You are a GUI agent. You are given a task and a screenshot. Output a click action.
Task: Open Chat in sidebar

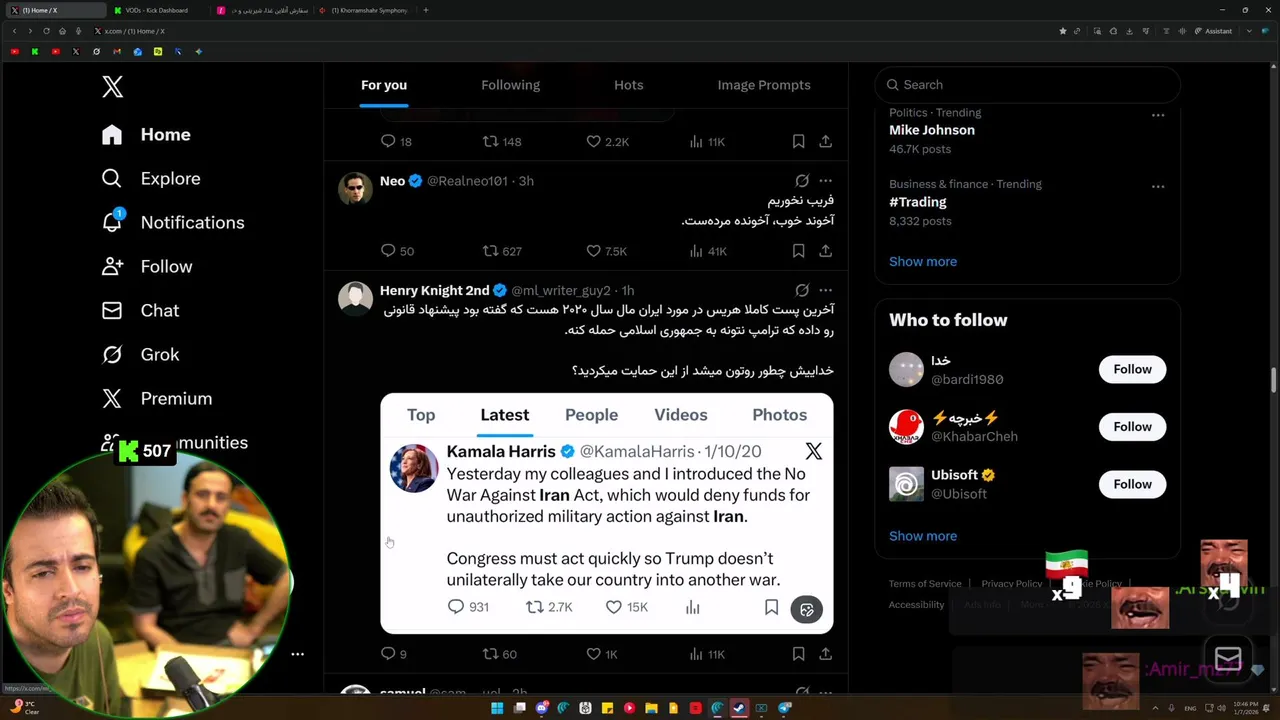[140, 311]
